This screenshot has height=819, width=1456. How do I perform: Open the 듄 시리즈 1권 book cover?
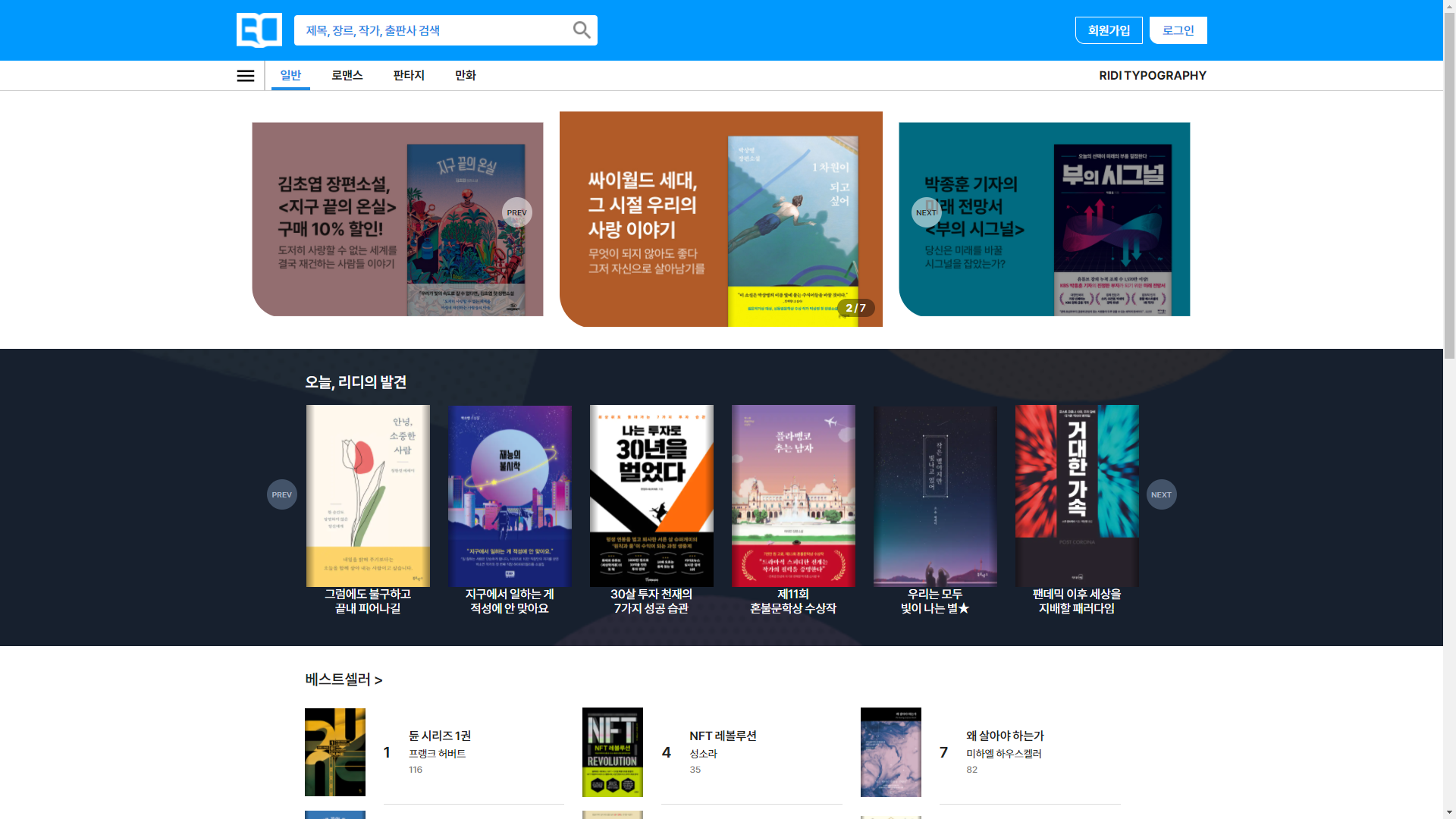(334, 752)
